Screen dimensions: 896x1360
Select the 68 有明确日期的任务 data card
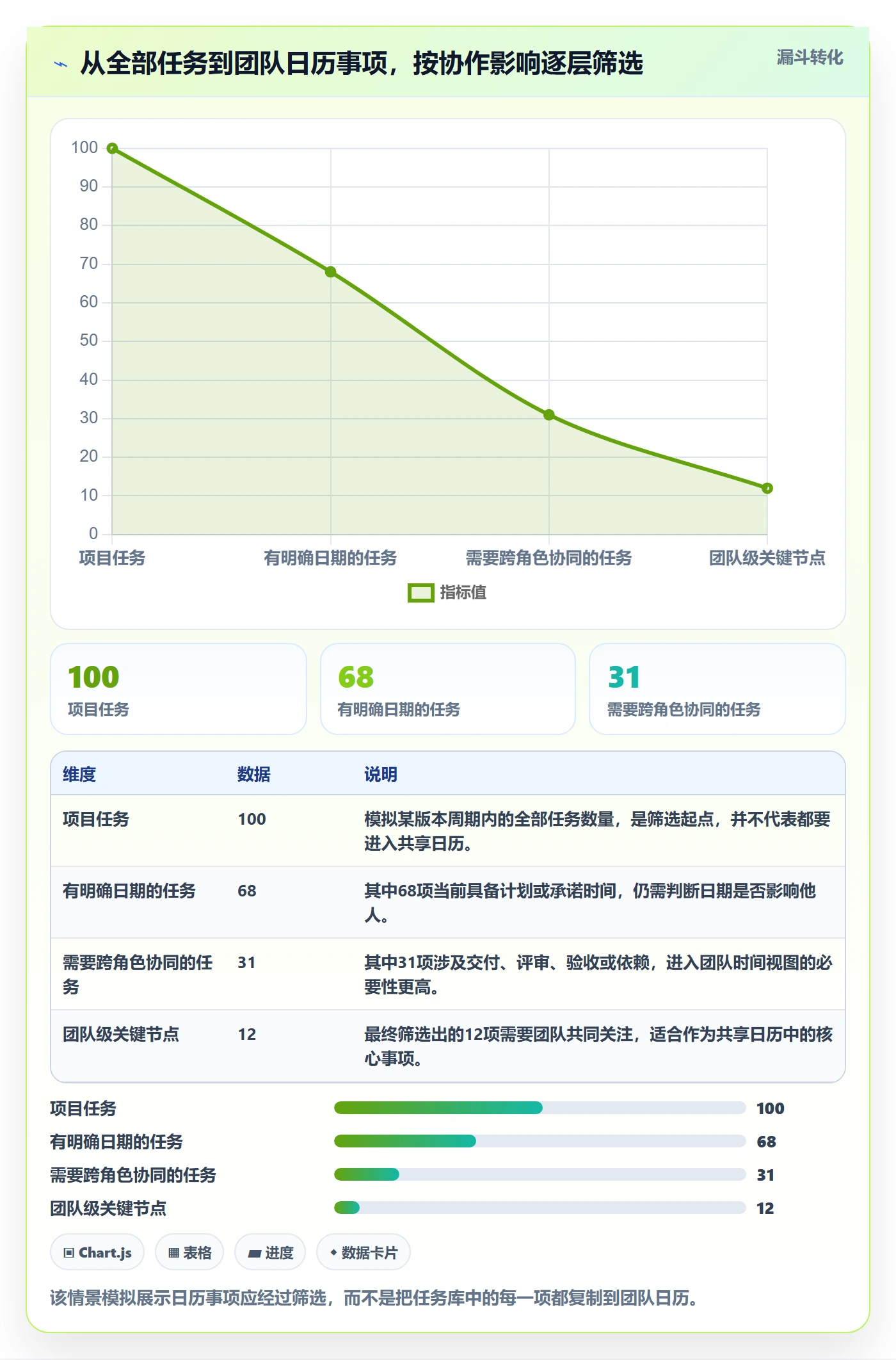pos(448,689)
